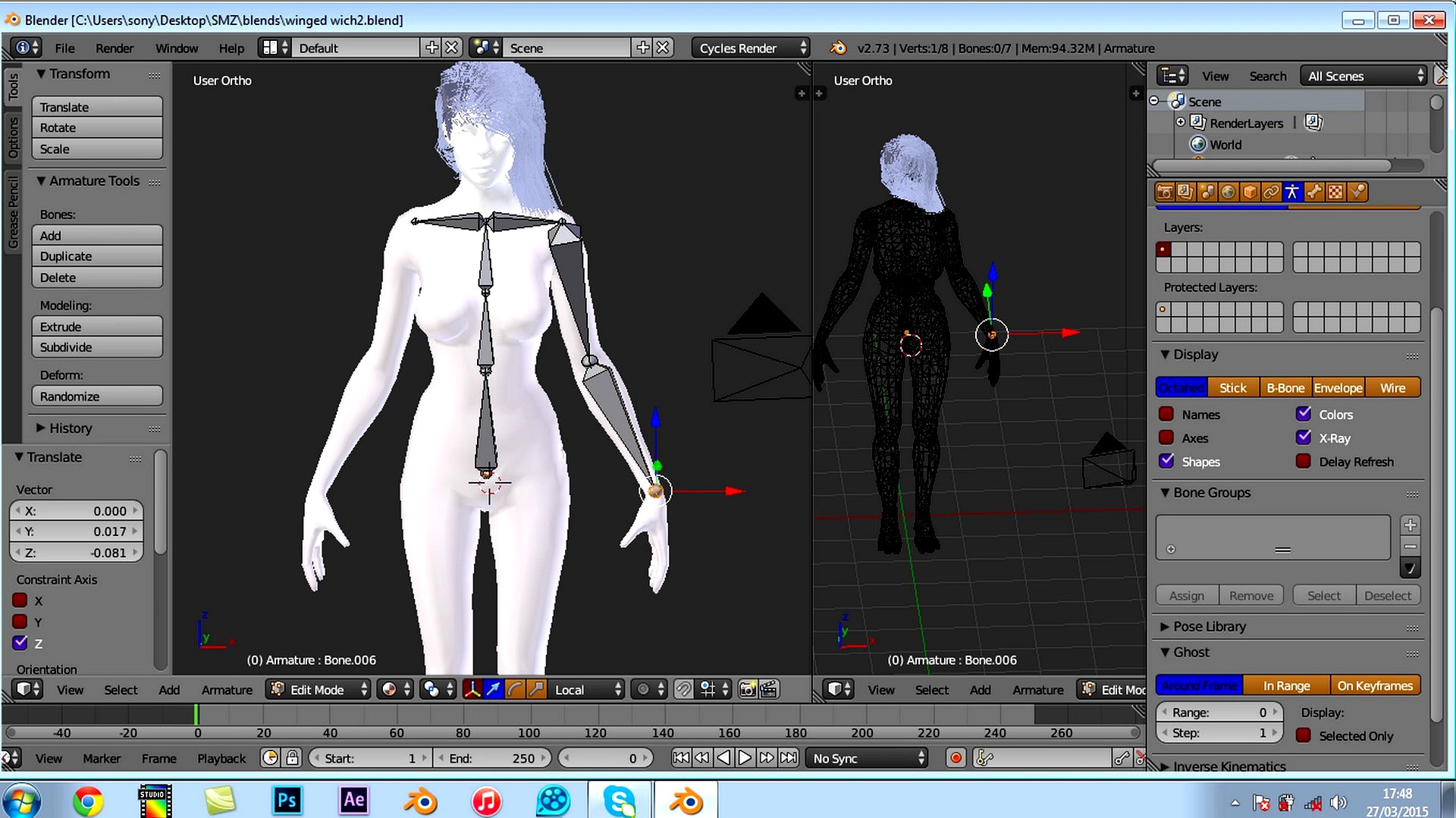1456x818 pixels.
Task: Click the End frame field
Action: (x=493, y=758)
